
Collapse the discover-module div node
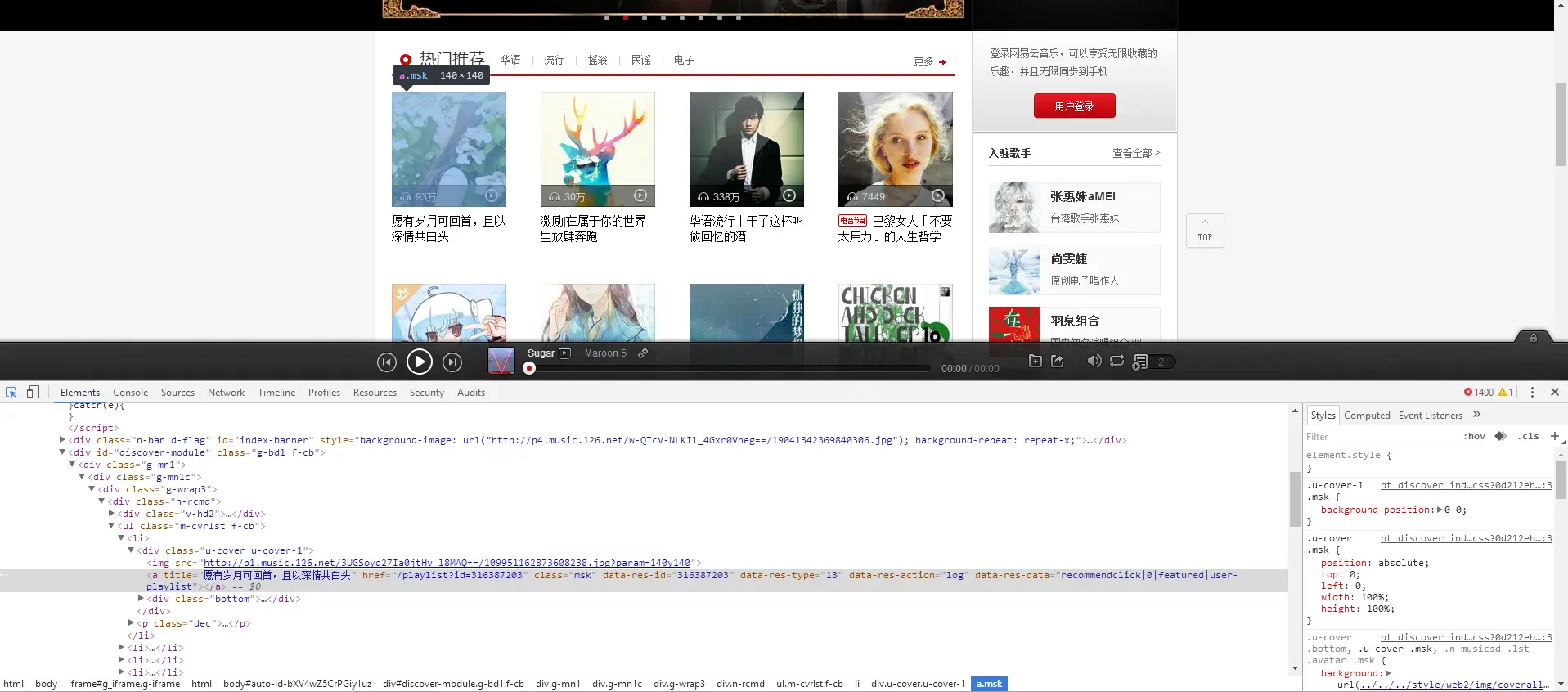click(x=62, y=452)
